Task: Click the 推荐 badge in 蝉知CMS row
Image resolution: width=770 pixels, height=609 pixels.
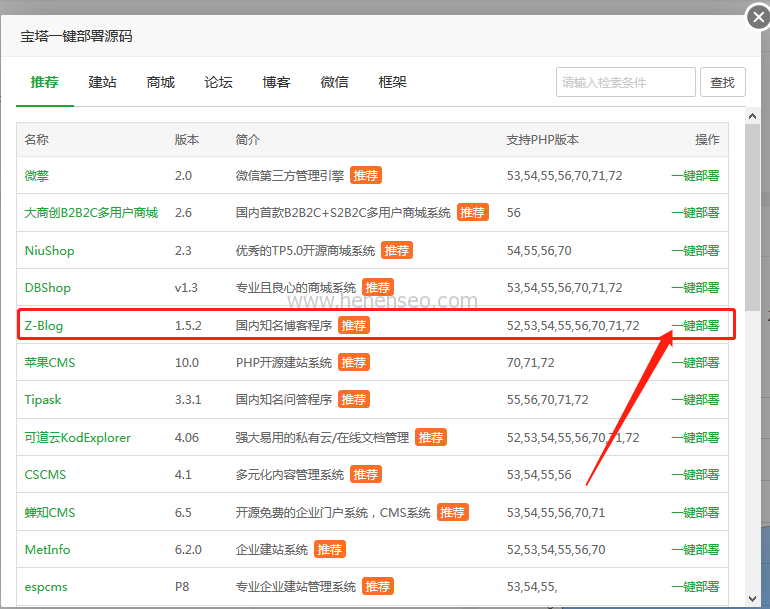Action: pyautogui.click(x=452, y=512)
